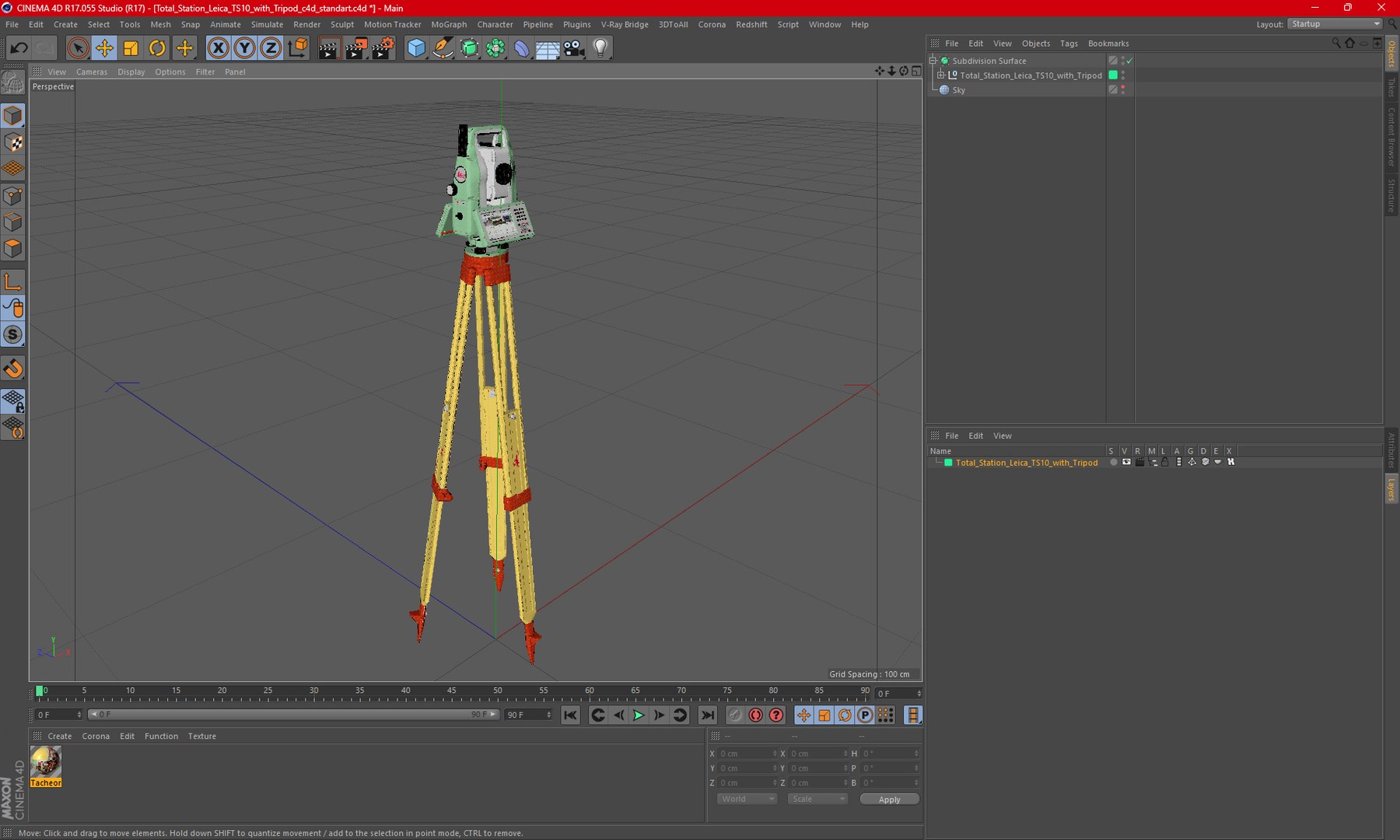Click frame 50 on the timeline ruler
1400x840 pixels.
click(x=498, y=691)
